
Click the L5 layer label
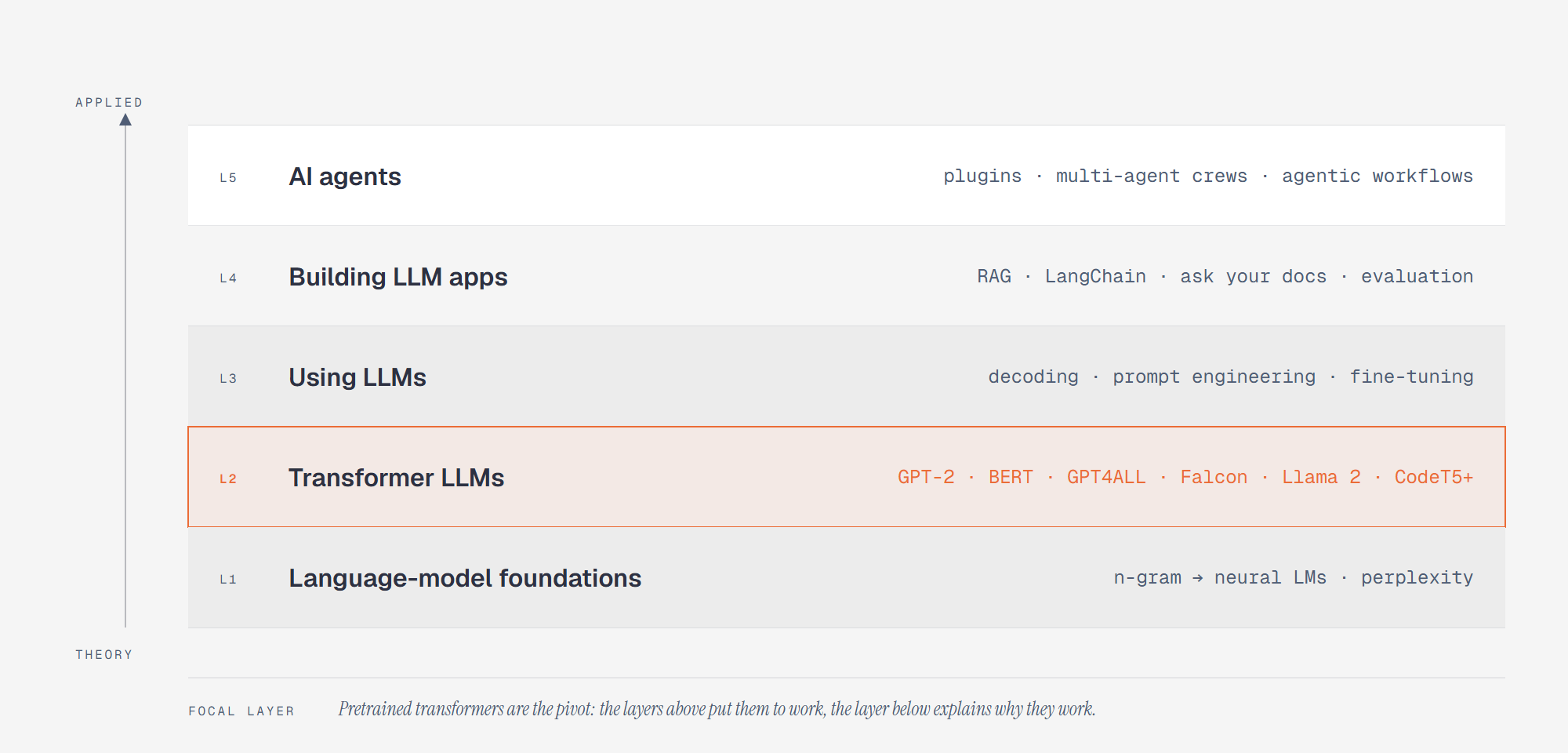coord(228,178)
